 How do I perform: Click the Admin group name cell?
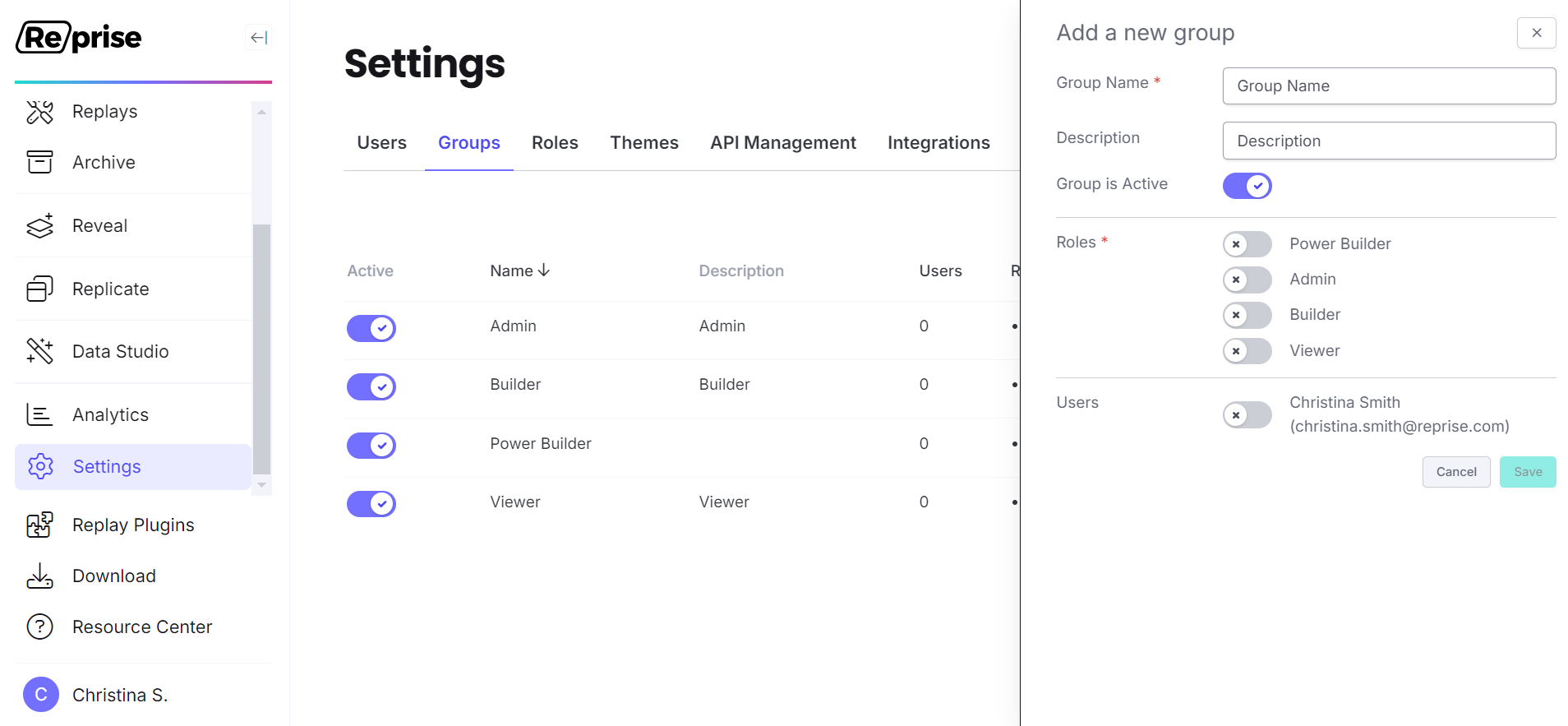513,326
